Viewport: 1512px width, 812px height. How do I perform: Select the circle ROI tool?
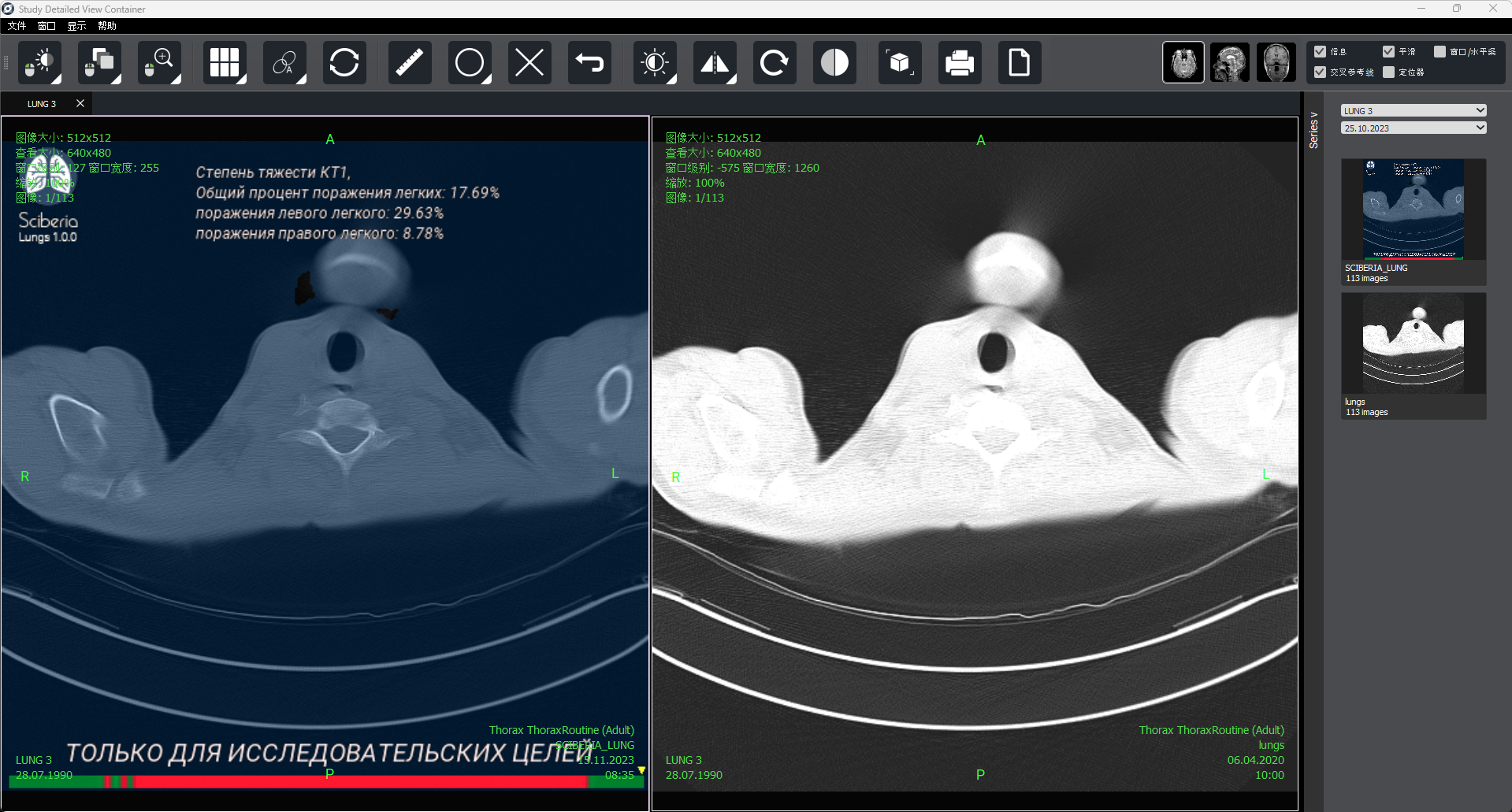[470, 62]
